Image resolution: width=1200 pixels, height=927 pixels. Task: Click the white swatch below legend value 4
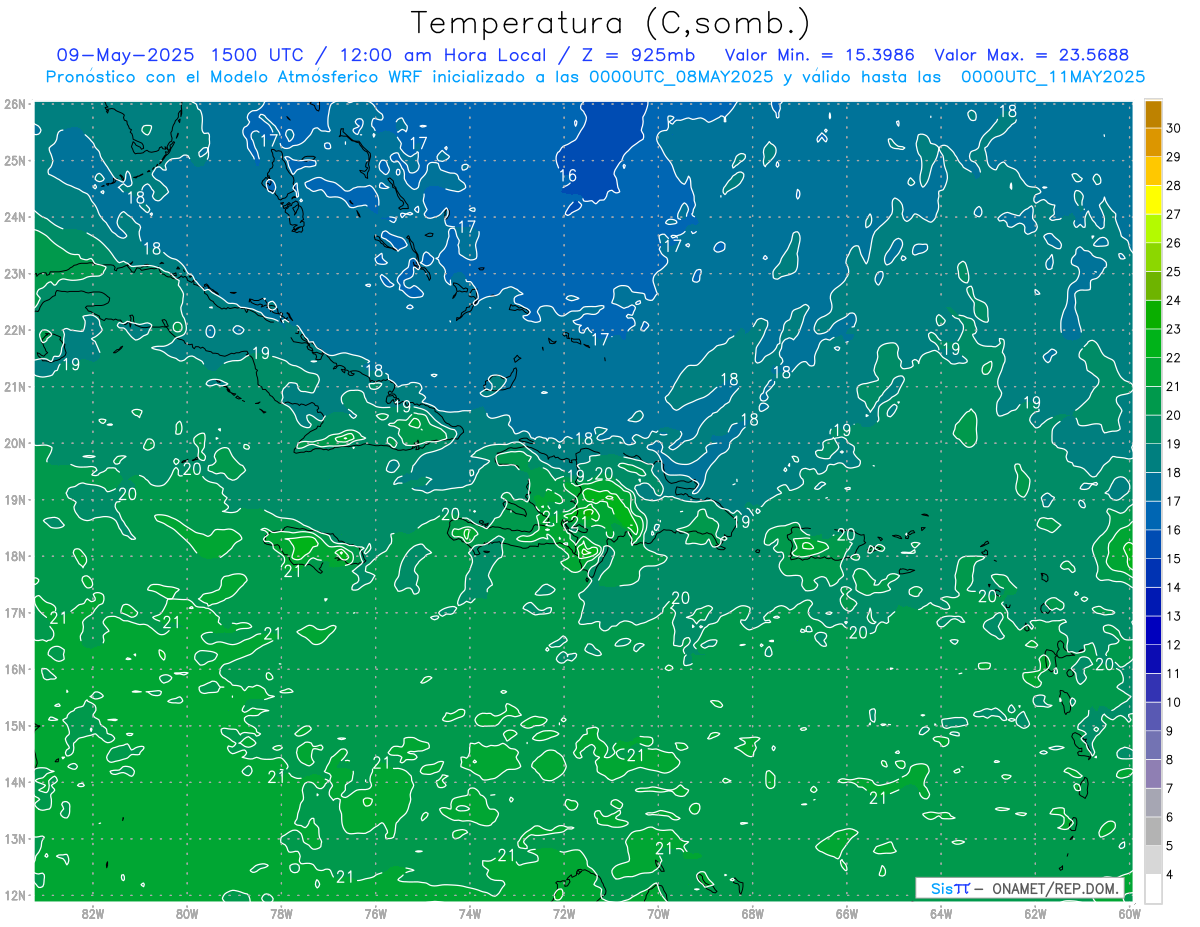pos(1153,888)
